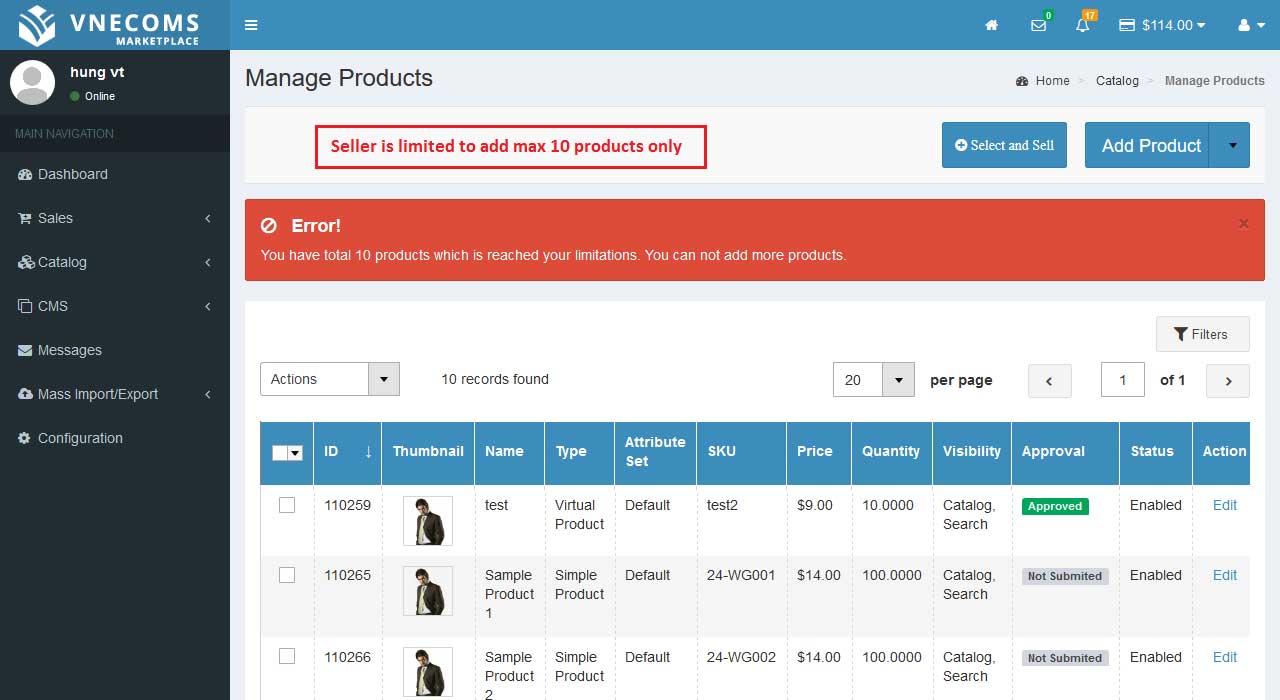Click the Select and Sell button
The height and width of the screenshot is (700, 1280).
[x=1004, y=145]
